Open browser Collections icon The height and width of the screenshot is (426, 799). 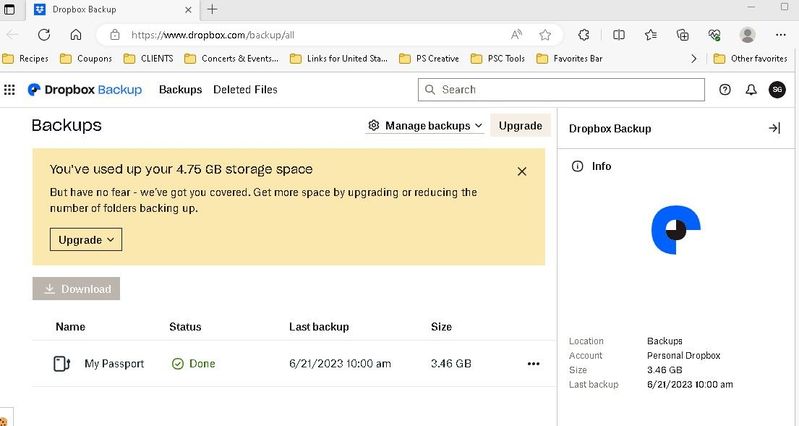pos(682,35)
